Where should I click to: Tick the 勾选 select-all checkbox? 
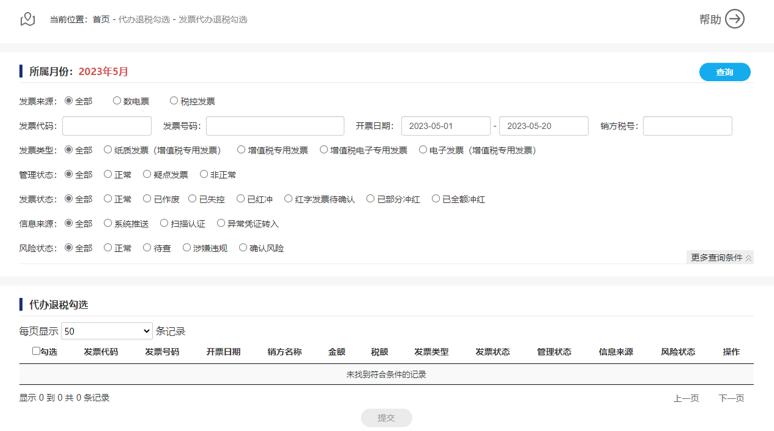(36, 351)
